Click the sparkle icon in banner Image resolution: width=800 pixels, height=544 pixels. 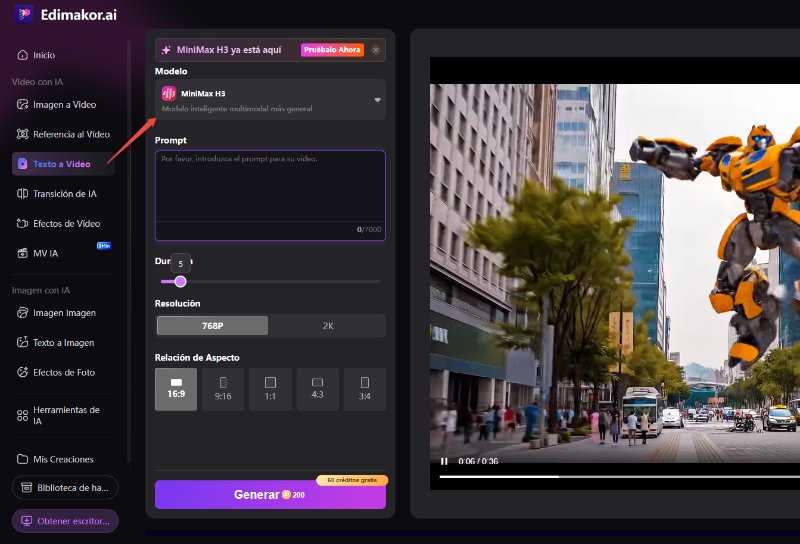tap(166, 50)
